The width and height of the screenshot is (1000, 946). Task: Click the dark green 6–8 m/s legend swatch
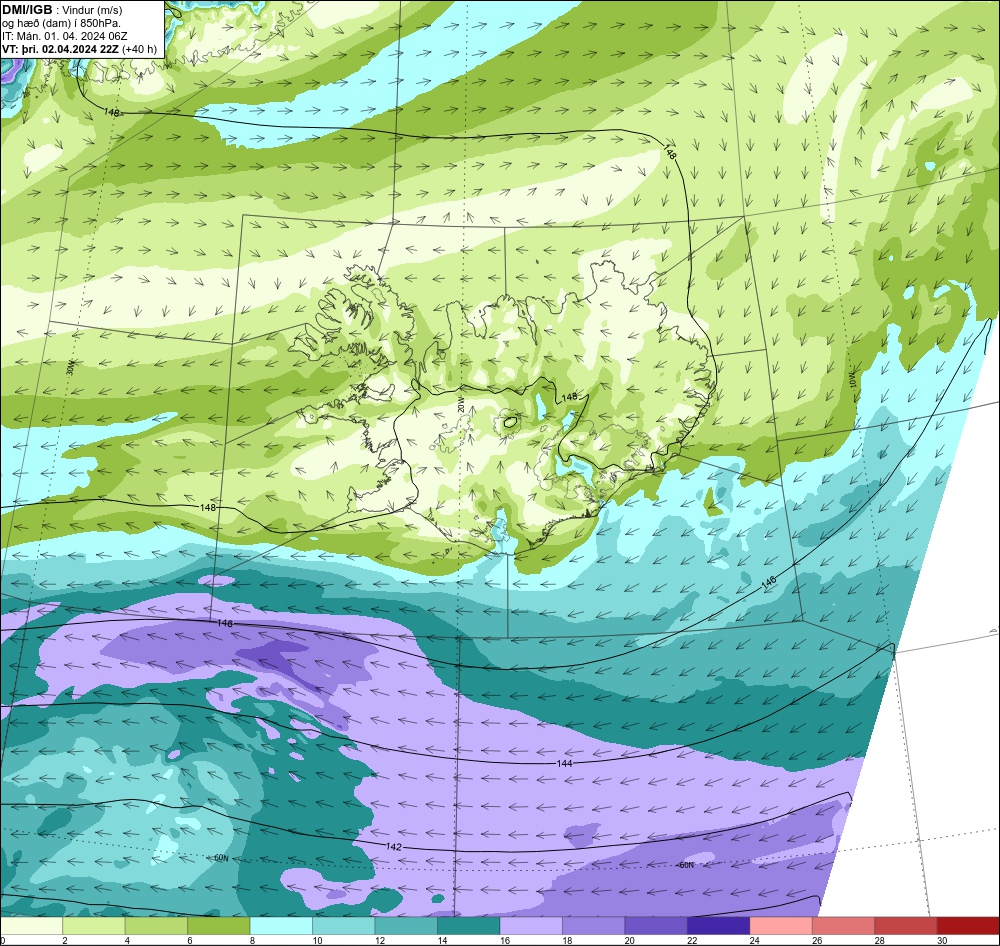click(x=219, y=926)
